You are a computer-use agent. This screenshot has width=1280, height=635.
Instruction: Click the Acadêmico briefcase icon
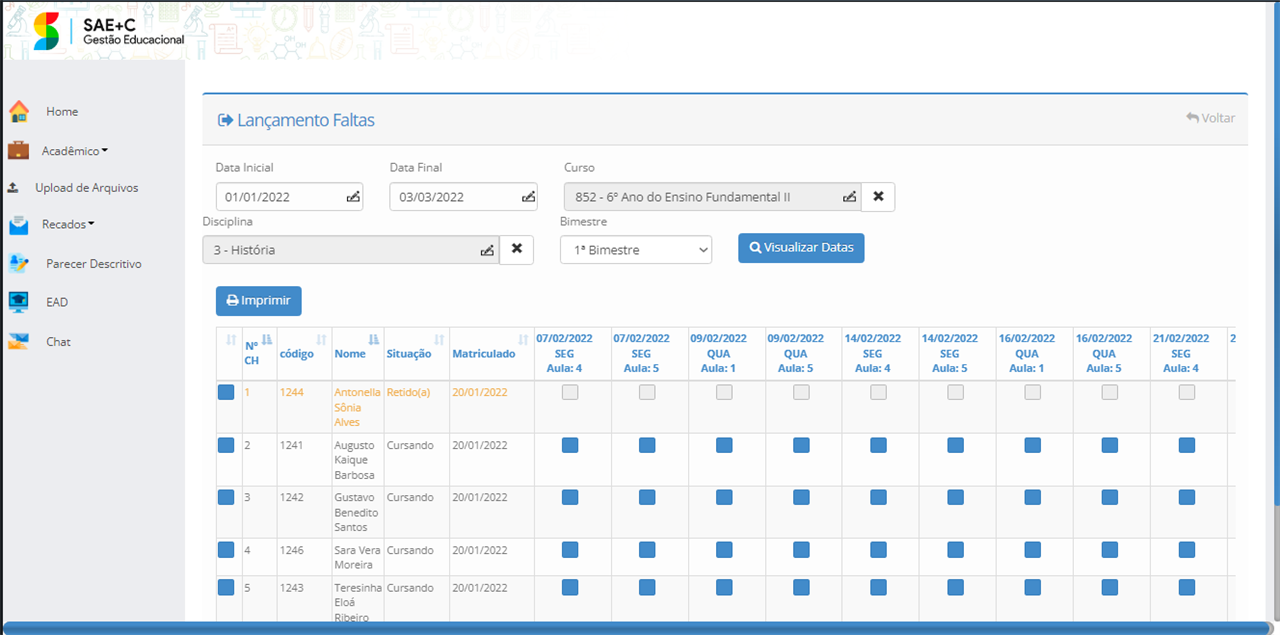pyautogui.click(x=18, y=151)
